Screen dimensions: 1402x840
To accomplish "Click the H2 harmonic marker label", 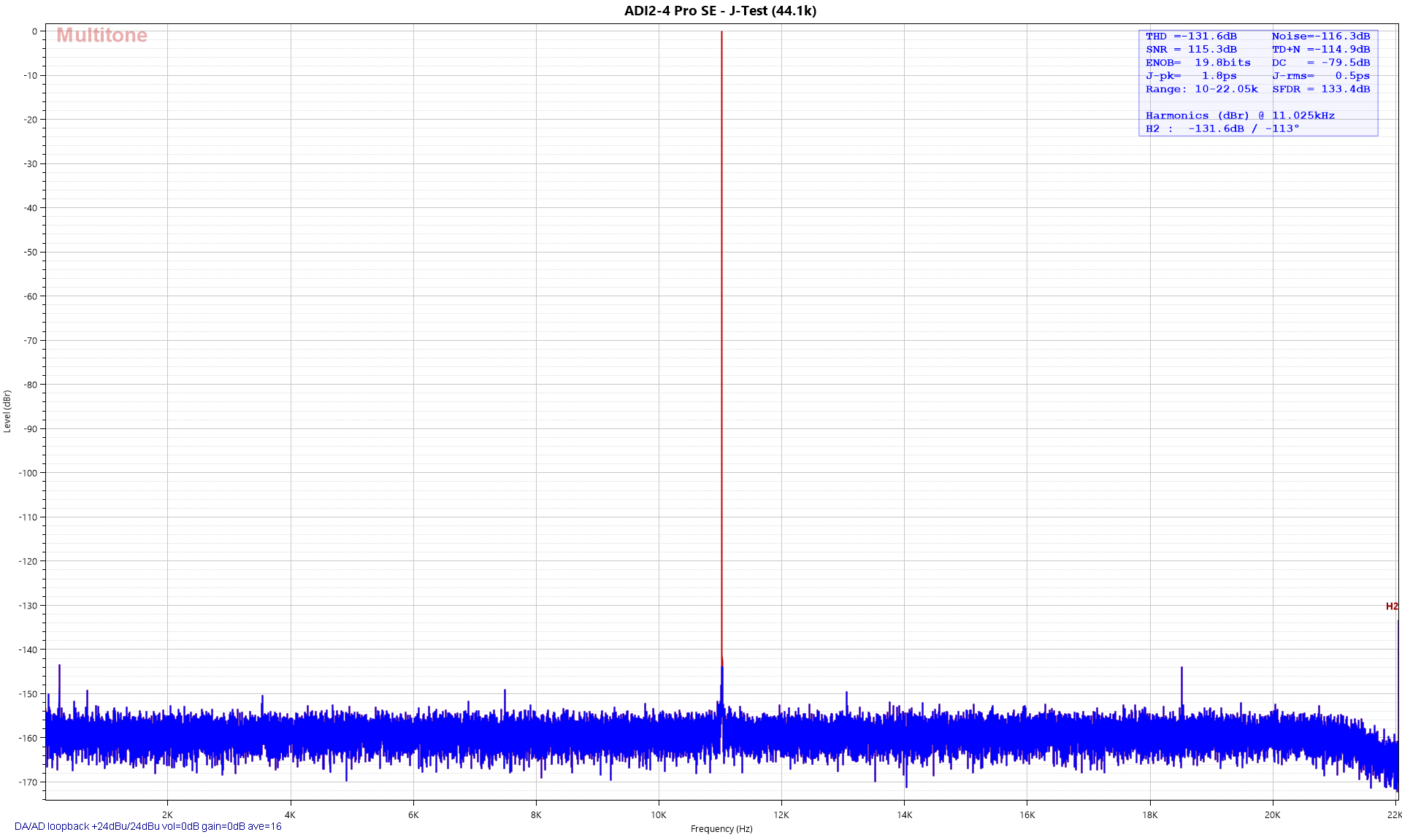I will pyautogui.click(x=1392, y=606).
